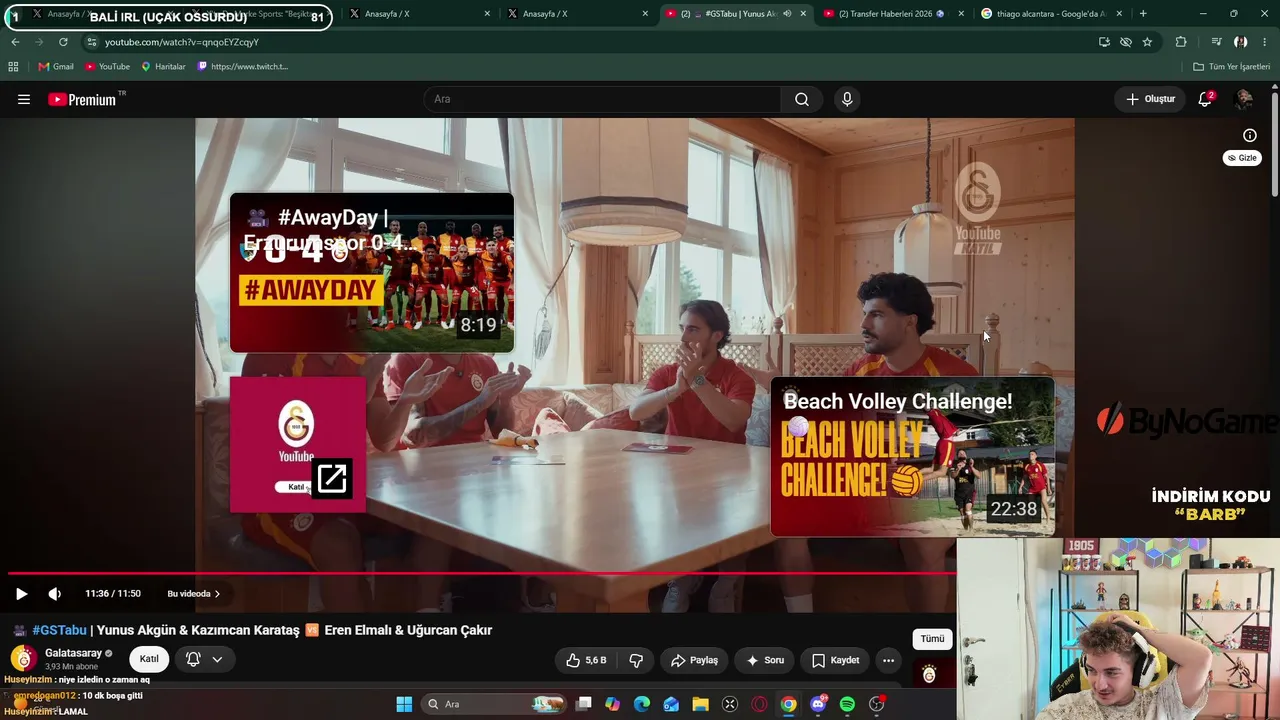Open Copilot from the taskbar
The height and width of the screenshot is (720, 1280).
click(613, 704)
